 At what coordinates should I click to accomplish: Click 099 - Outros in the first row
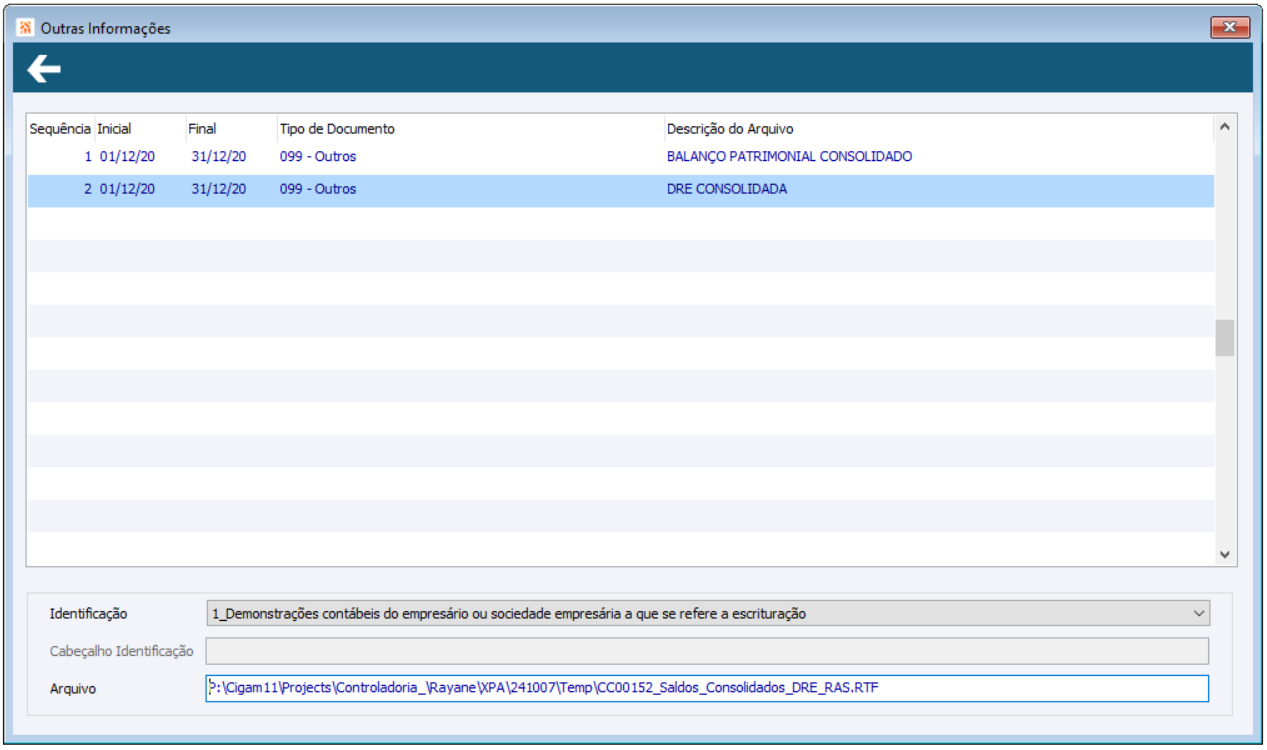[318, 157]
